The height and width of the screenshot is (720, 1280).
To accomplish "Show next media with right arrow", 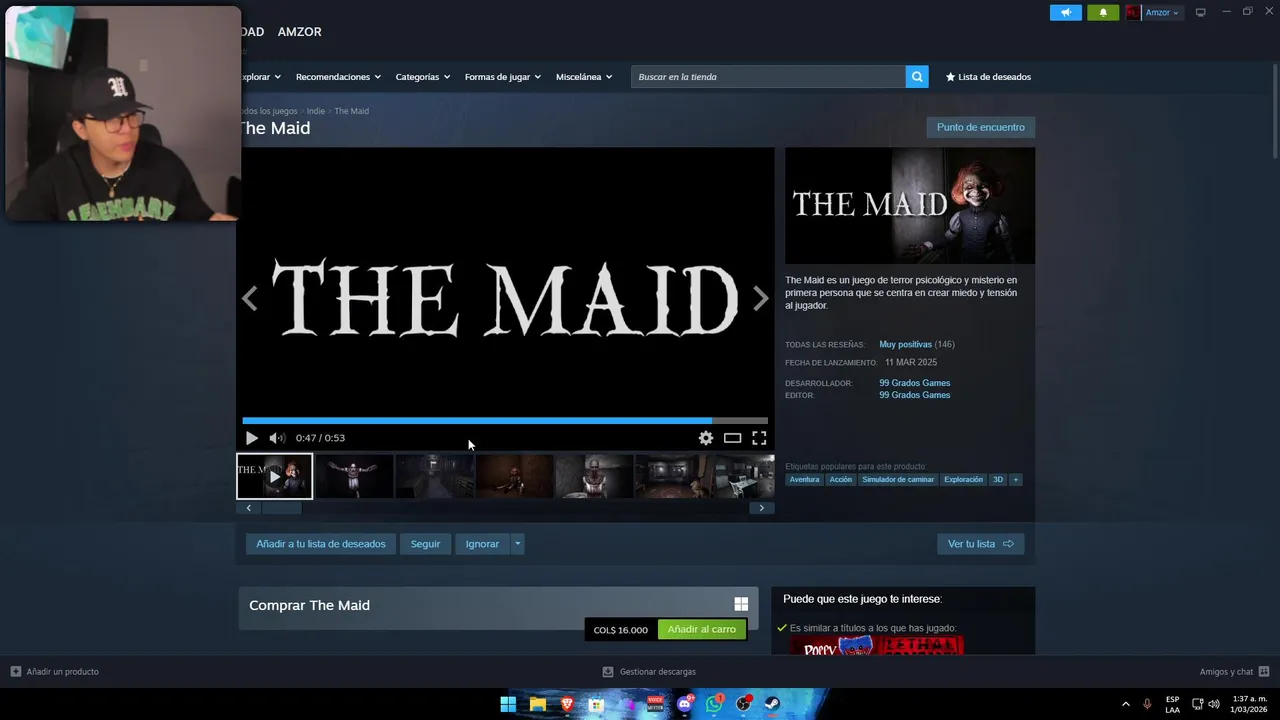I will [x=761, y=298].
